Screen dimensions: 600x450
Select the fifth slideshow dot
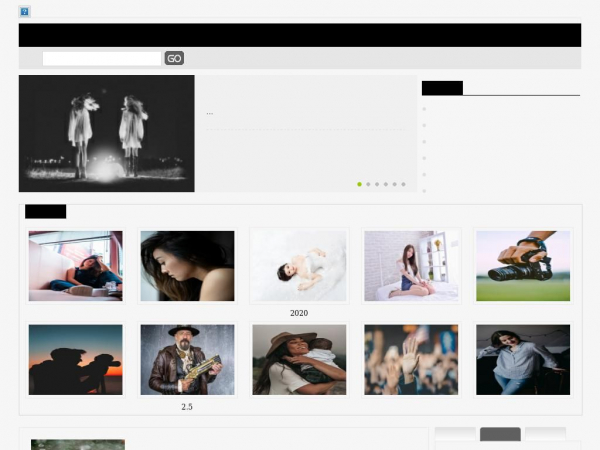(x=395, y=184)
